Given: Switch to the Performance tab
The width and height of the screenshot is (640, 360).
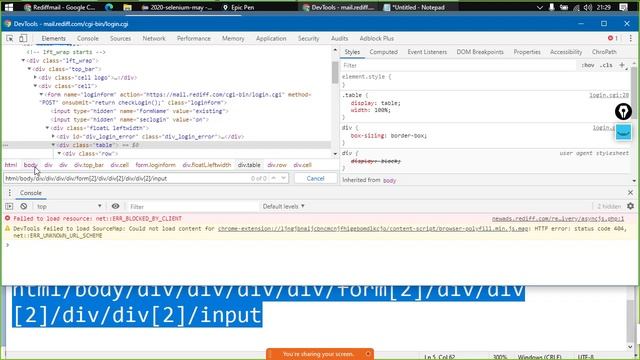Looking at the screenshot, I should (194, 38).
